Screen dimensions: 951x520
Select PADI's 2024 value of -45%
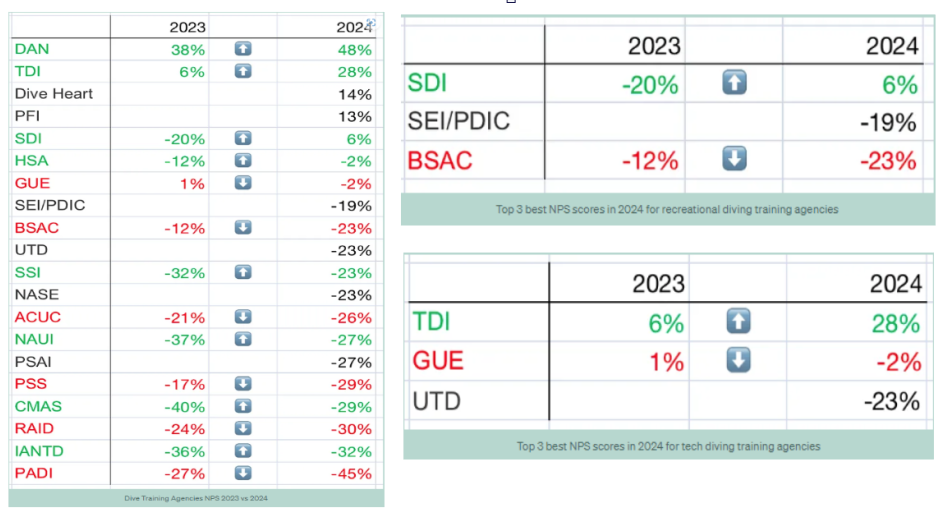point(351,474)
